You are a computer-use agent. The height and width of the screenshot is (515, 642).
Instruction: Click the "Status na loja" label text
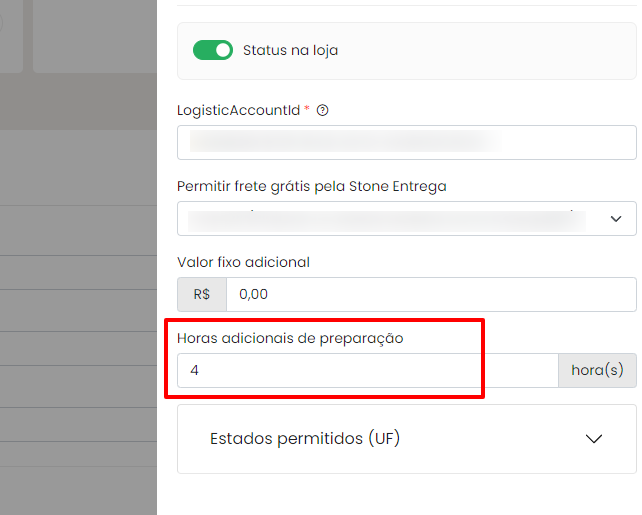290,50
